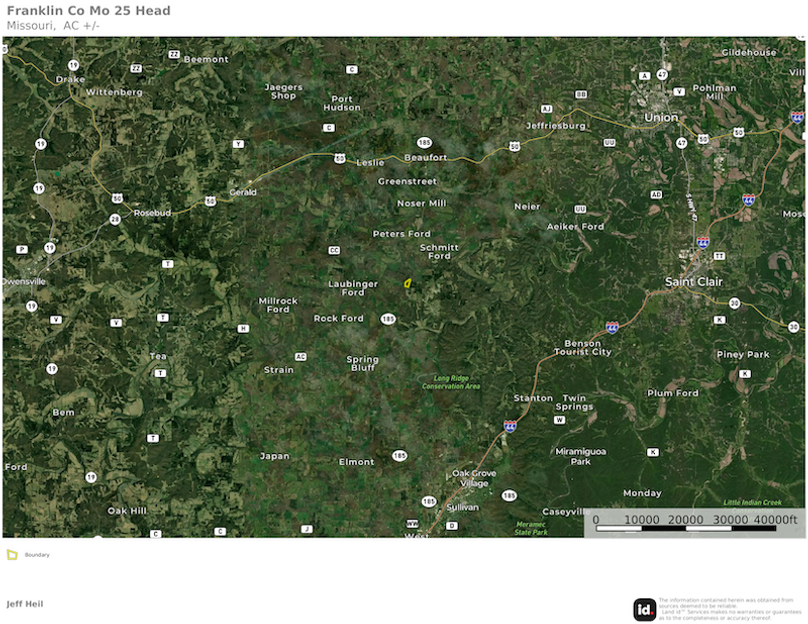Select the Little Indian Creek label
808x624 pixels.
[x=754, y=502]
